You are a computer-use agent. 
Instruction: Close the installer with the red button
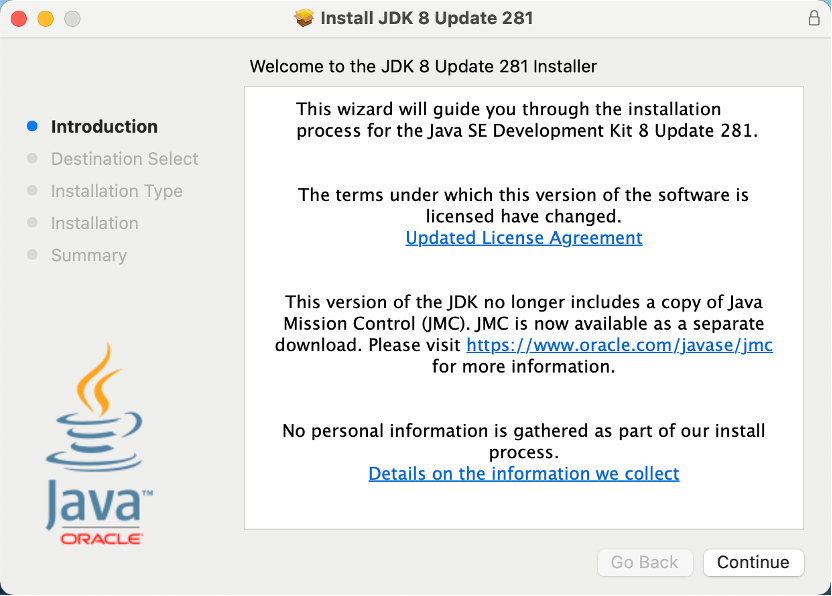point(19,19)
